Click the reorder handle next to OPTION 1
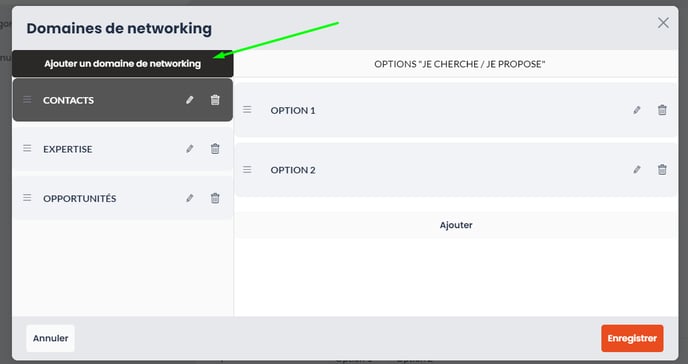 pos(247,110)
